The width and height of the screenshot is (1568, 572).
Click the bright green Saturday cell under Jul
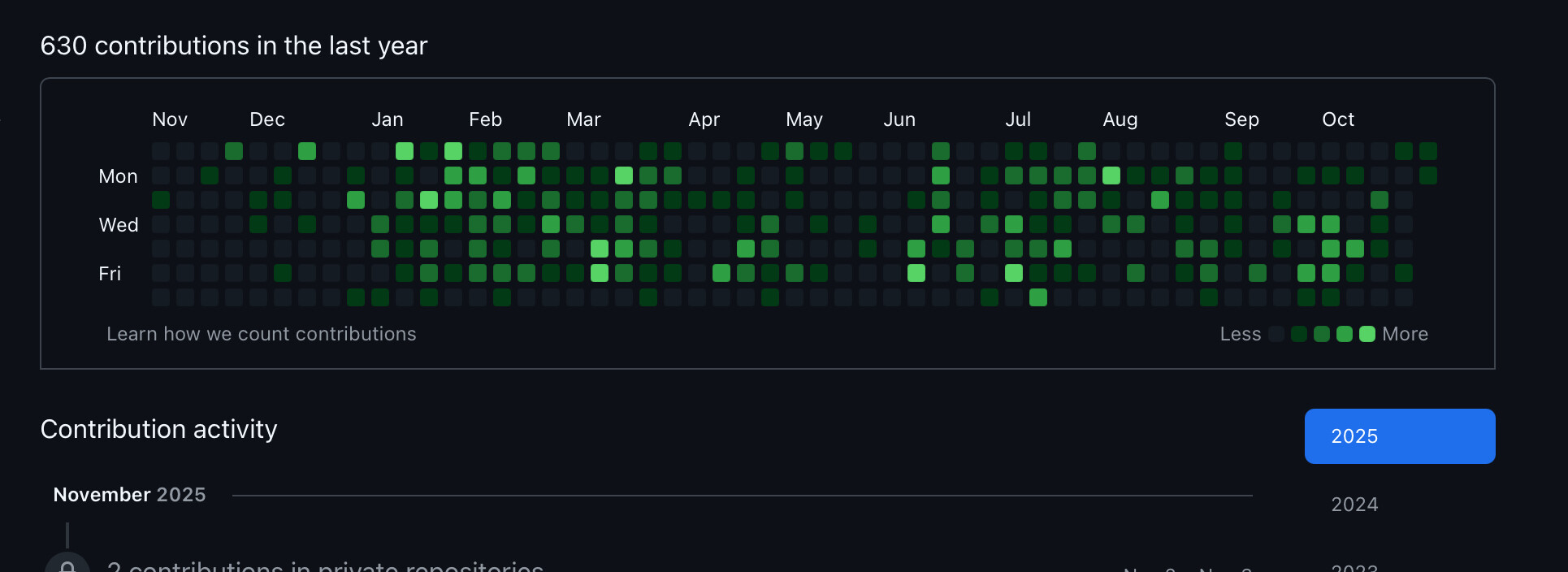point(1038,297)
